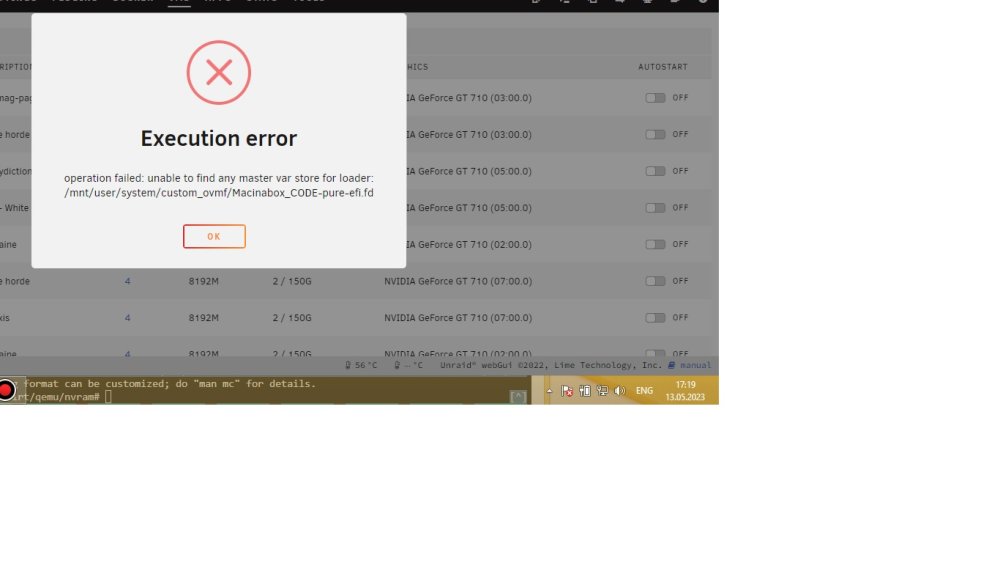The height and width of the screenshot is (563, 1000).
Task: Click OK to dismiss Execution error dialog
Action: [x=214, y=236]
